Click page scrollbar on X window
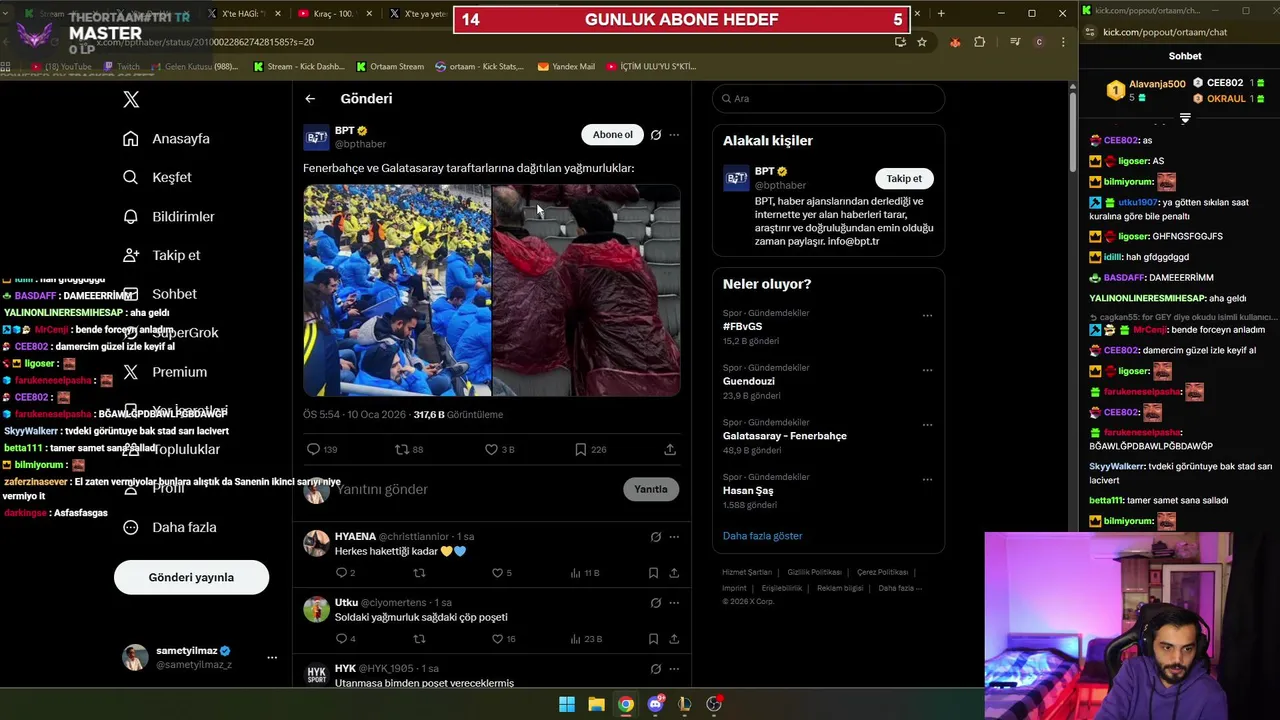 coord(1073,130)
